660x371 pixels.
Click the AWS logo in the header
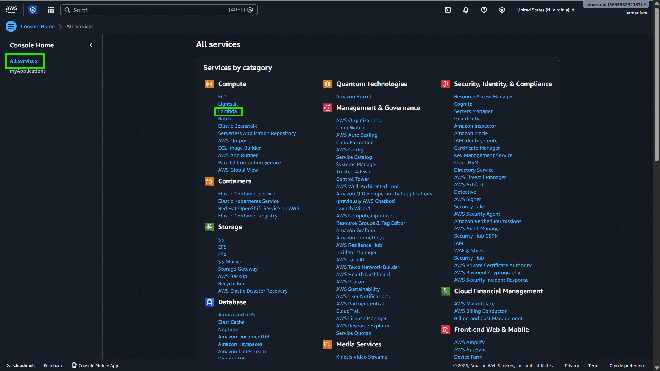[11, 9]
